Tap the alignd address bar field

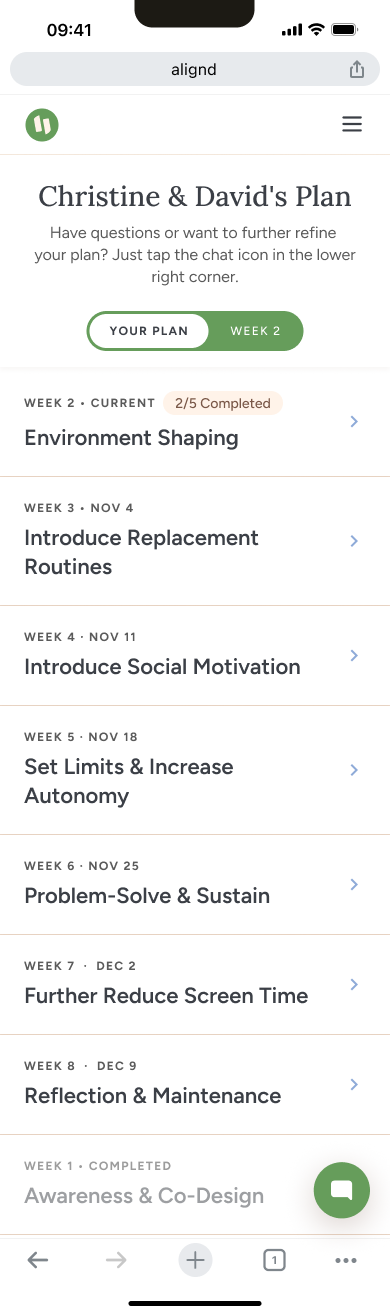195,70
